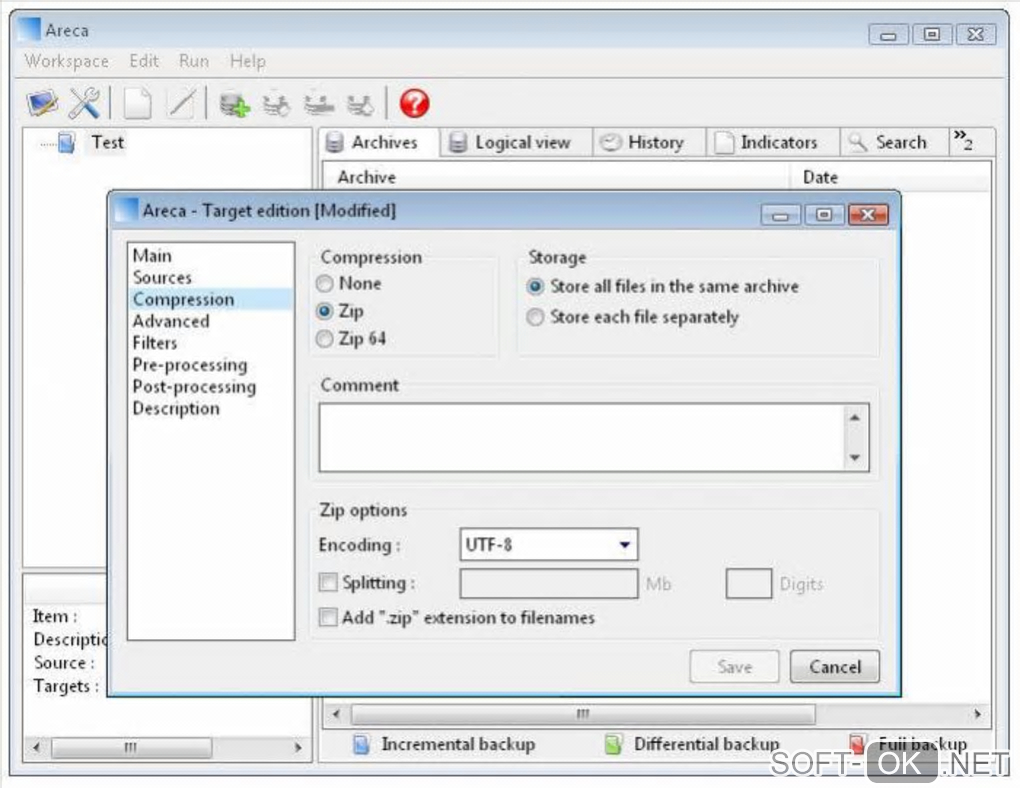Click the Cancel button
The image size is (1020, 788).
coord(835,667)
